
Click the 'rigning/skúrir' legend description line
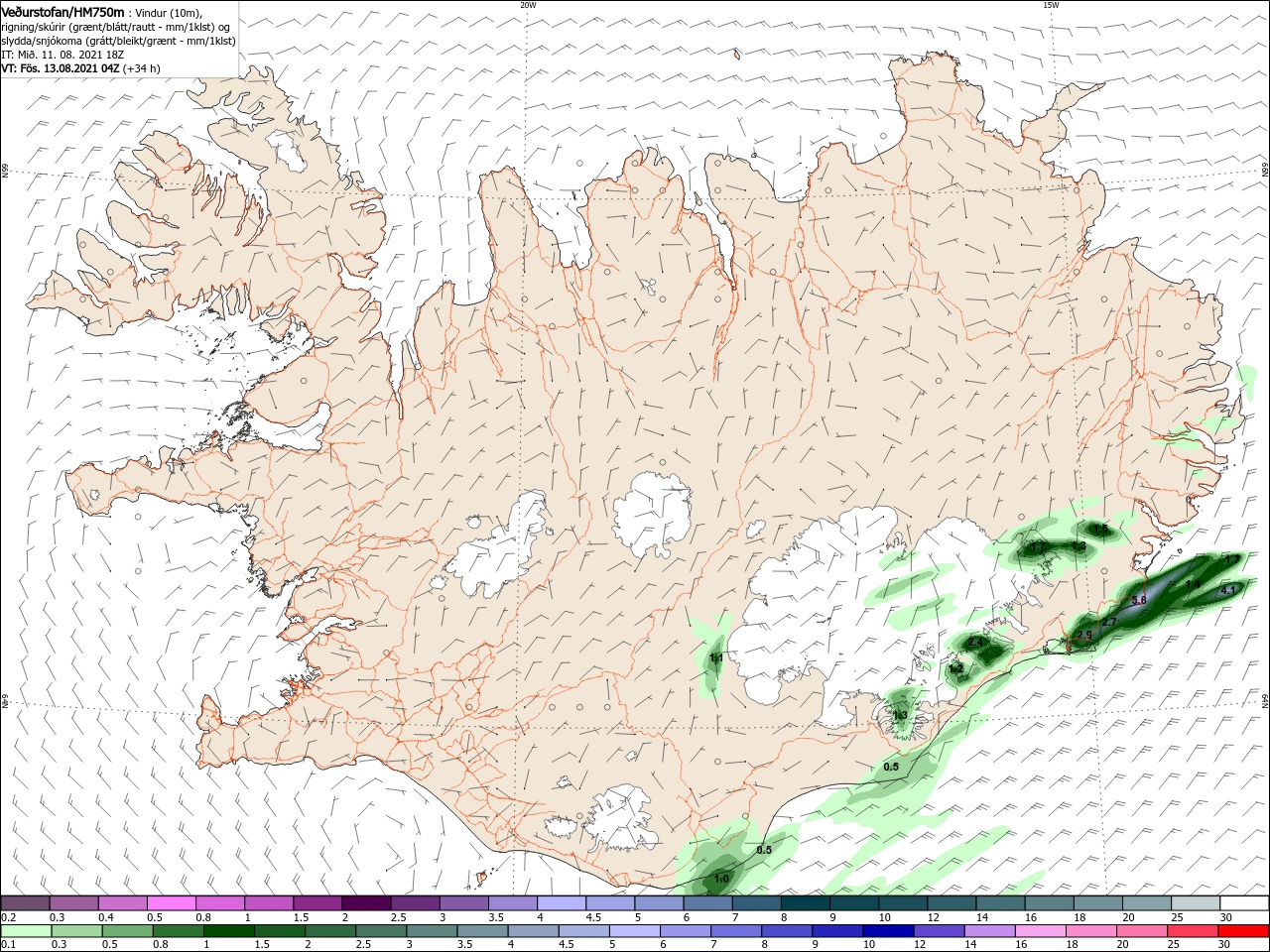[116, 27]
